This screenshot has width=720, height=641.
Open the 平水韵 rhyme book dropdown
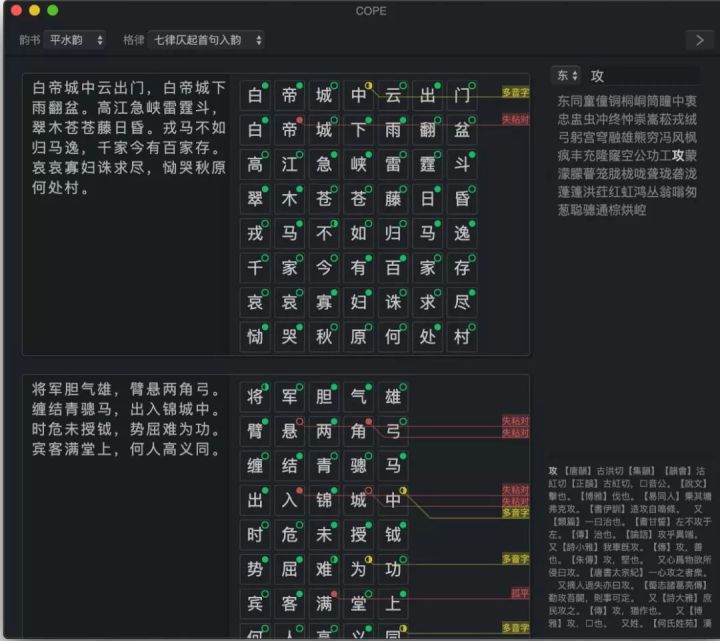(75, 40)
